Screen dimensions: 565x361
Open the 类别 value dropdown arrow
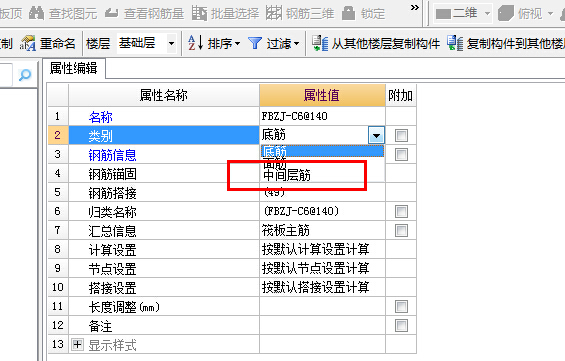click(x=376, y=135)
